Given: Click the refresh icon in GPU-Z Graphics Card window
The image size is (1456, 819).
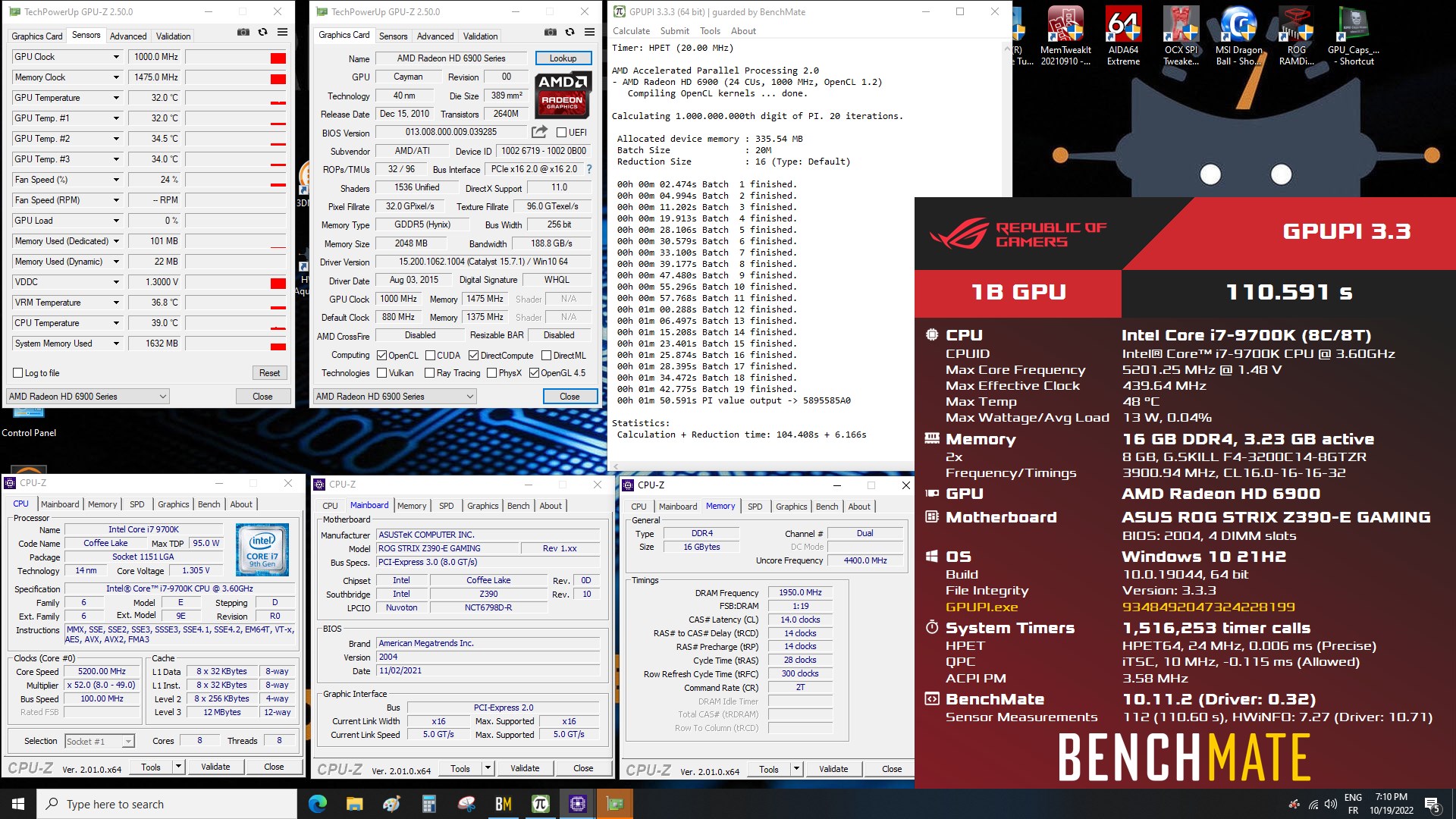Looking at the screenshot, I should 570,32.
